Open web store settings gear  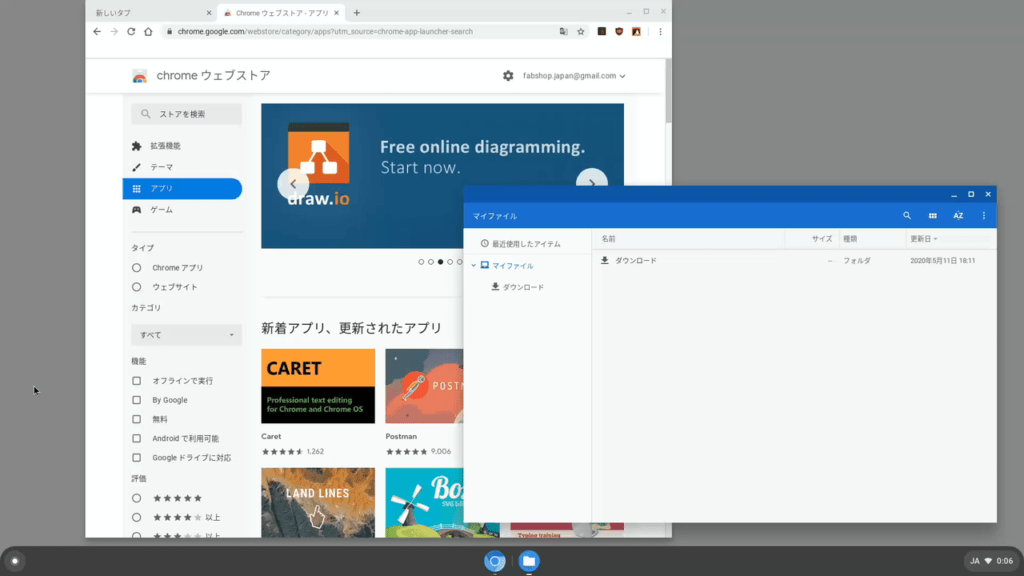tap(508, 76)
